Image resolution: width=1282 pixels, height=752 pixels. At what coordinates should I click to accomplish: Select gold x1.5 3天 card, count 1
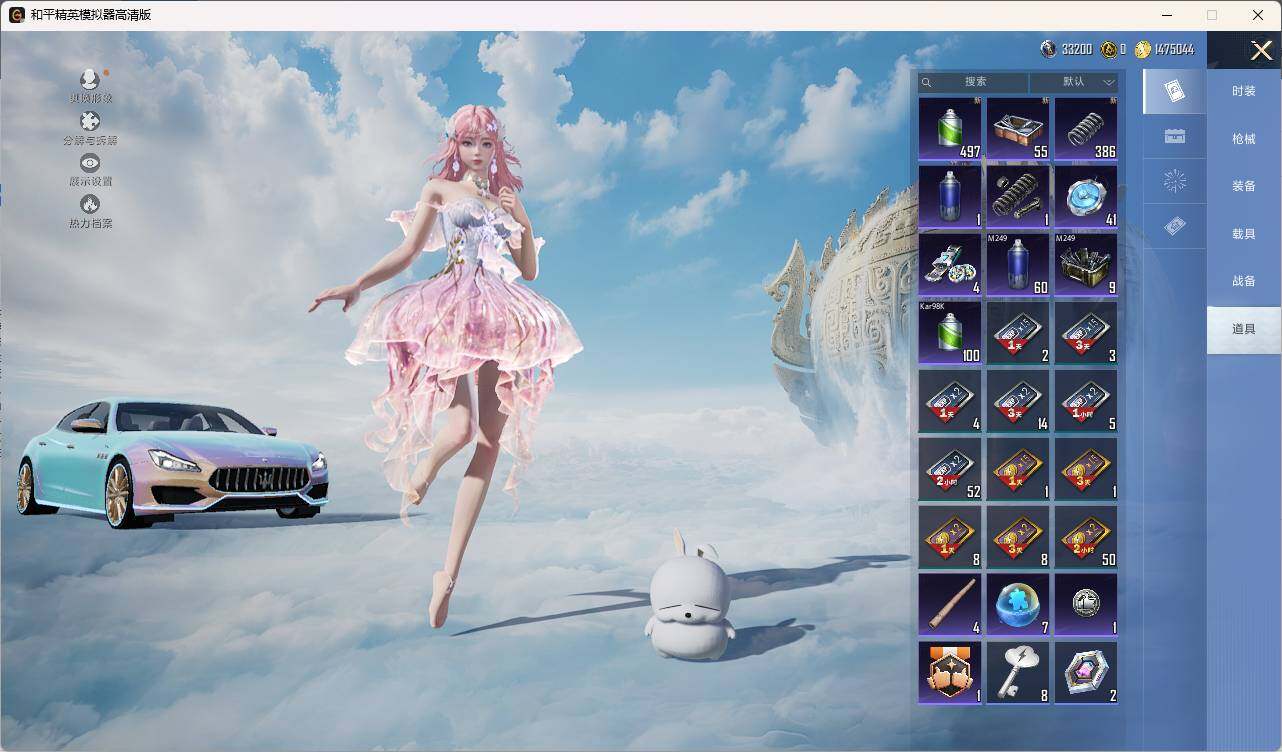[x=1086, y=468]
